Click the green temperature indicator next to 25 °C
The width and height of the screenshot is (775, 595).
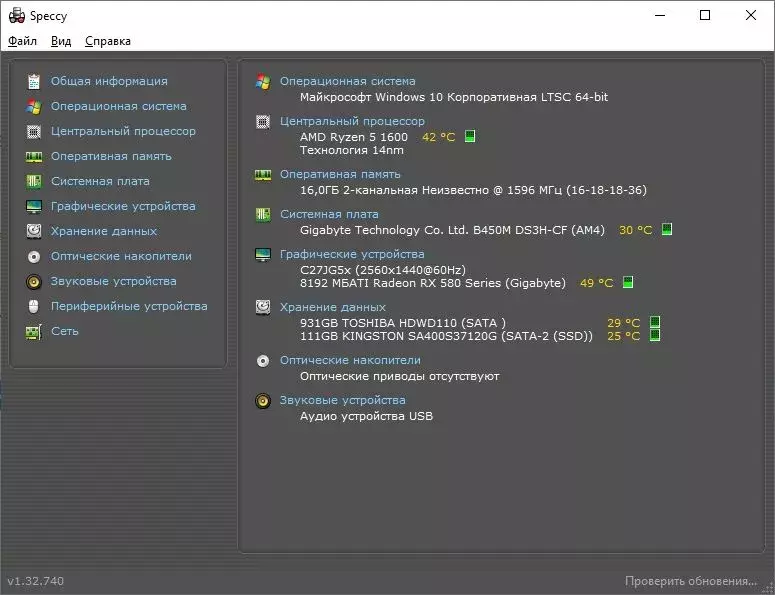pyautogui.click(x=654, y=335)
